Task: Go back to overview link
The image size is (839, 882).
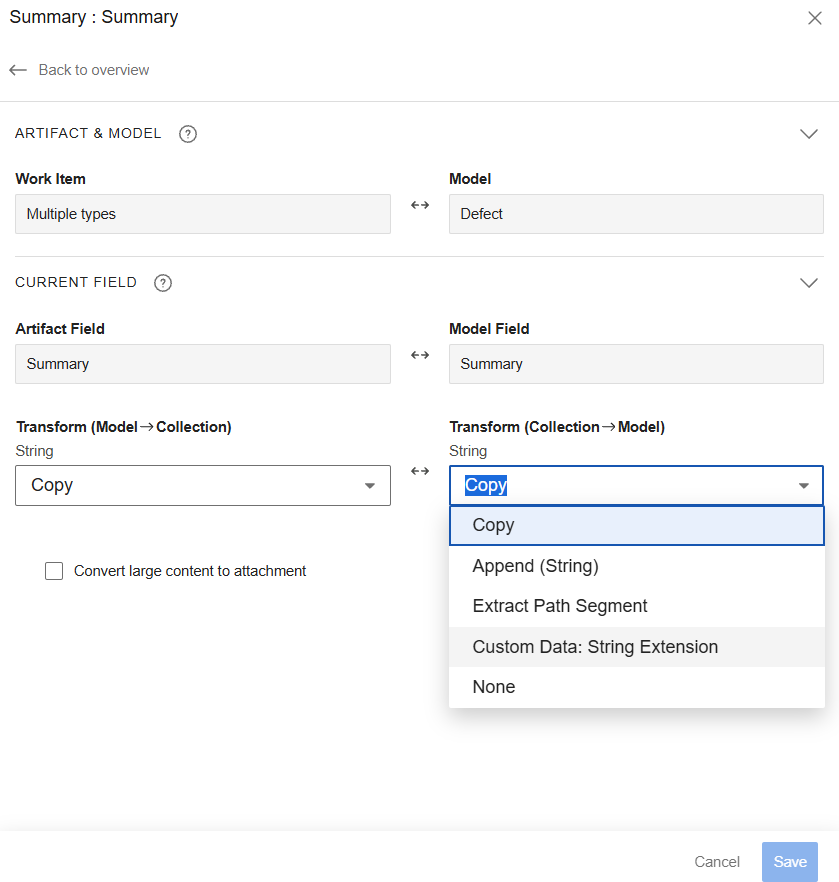Action: [x=93, y=70]
